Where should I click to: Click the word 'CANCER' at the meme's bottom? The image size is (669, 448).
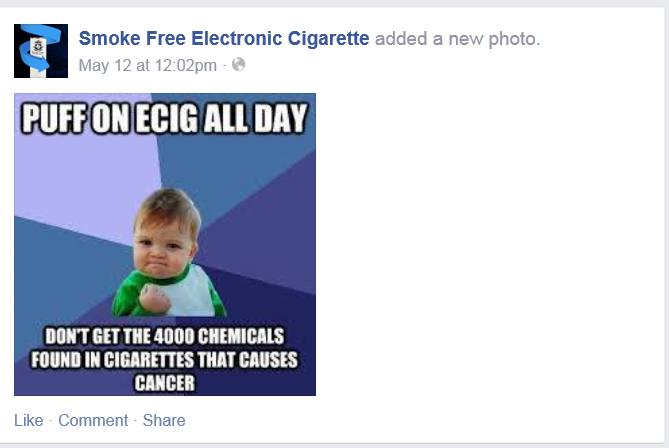click(x=165, y=381)
